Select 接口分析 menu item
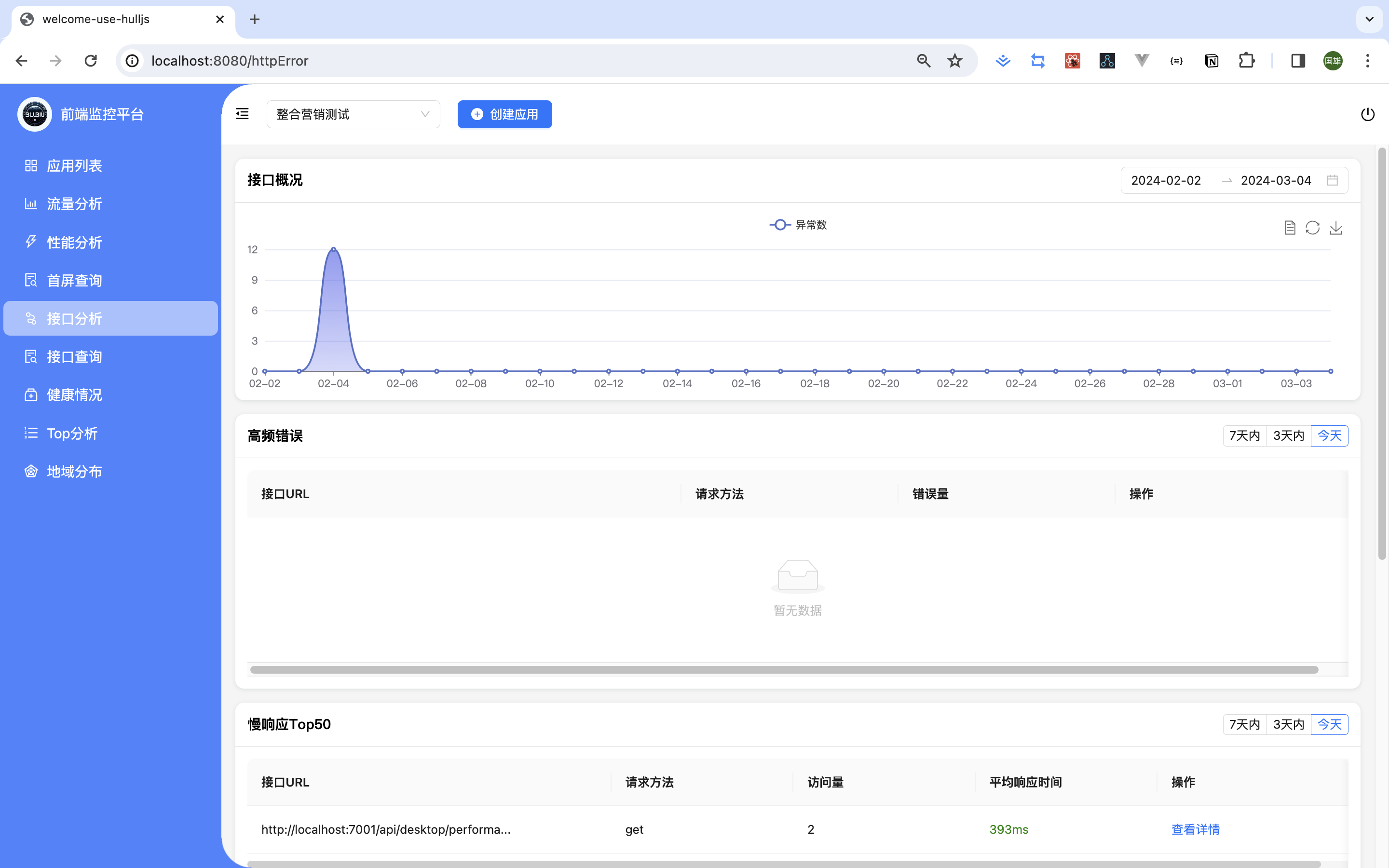This screenshot has width=1389, height=868. 111,319
